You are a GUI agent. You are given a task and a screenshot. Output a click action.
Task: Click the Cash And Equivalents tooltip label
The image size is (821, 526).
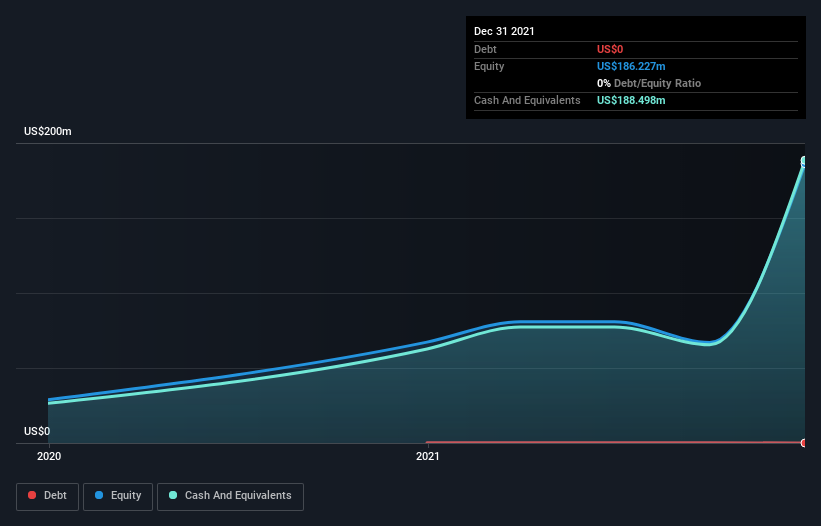point(527,100)
